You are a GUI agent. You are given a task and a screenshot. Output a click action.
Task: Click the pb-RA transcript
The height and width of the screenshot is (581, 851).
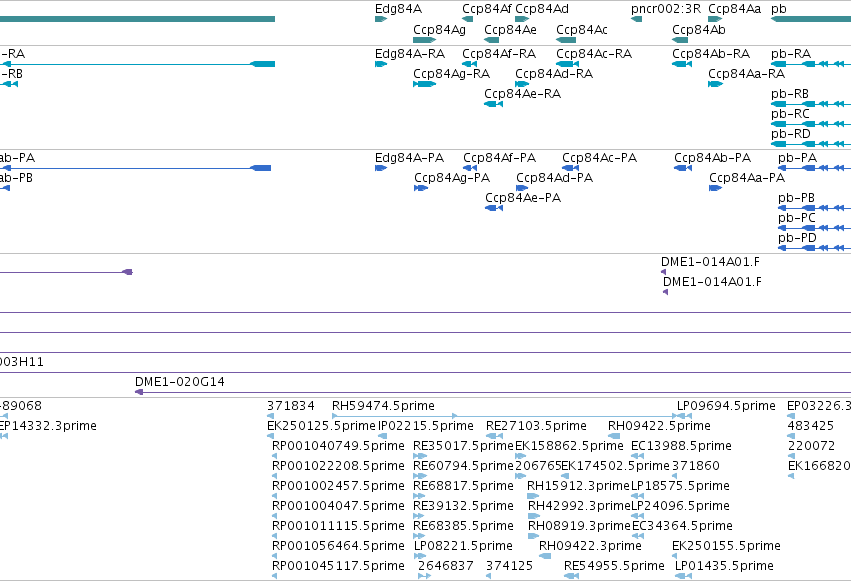[x=811, y=64]
